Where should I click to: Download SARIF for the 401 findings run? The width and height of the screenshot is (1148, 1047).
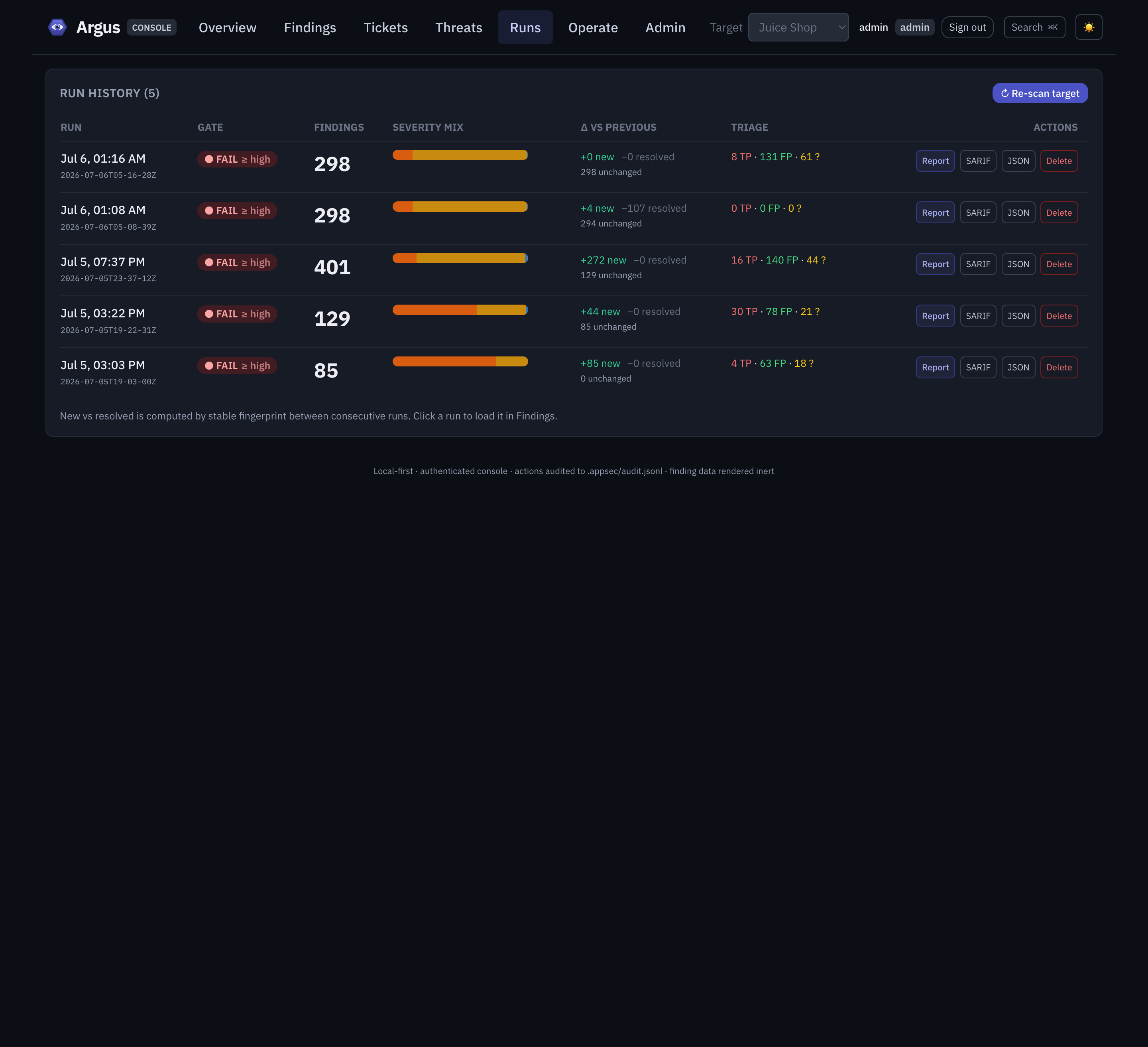click(x=977, y=264)
